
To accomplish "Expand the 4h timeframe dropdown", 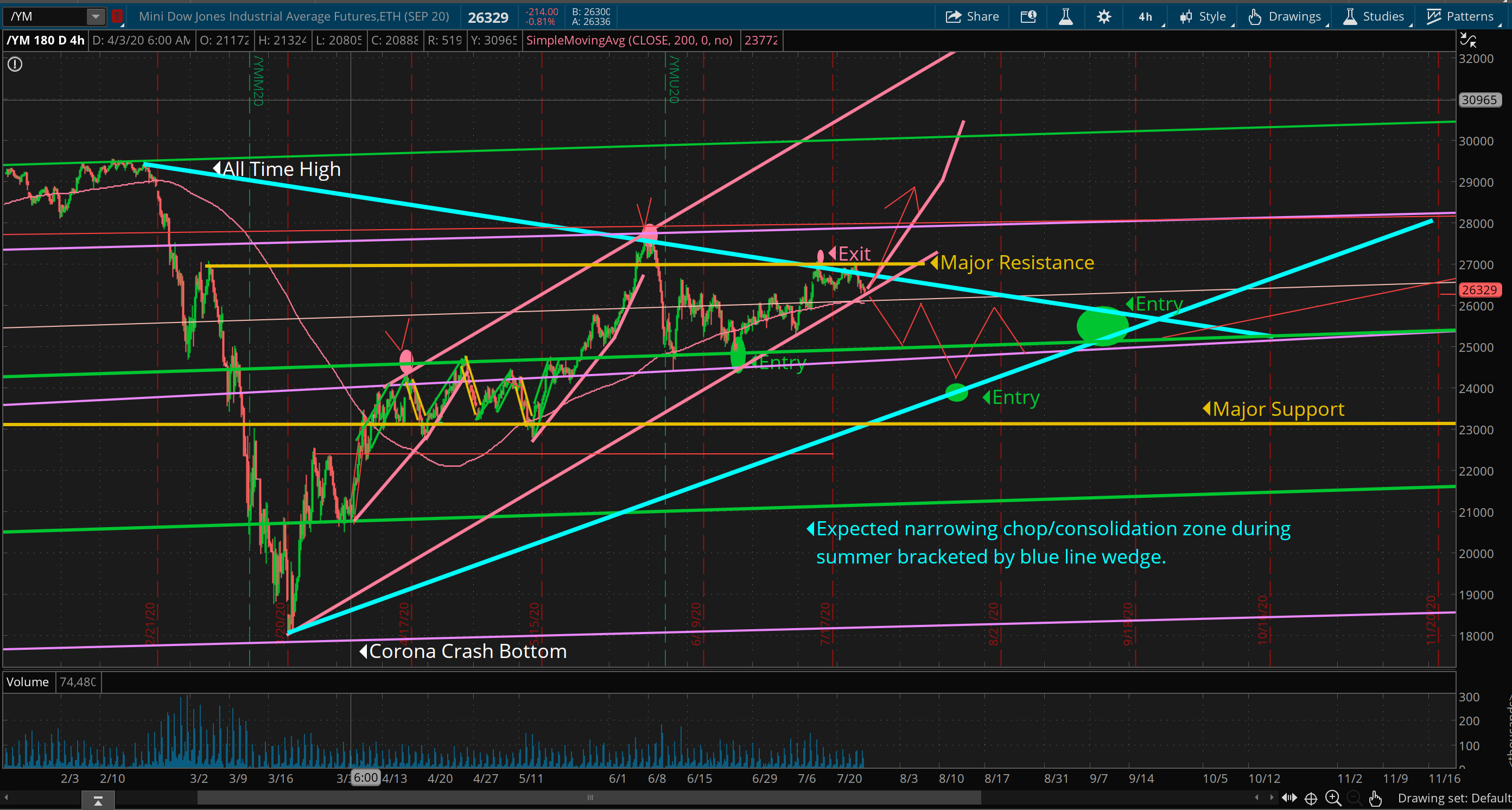I will pyautogui.click(x=1146, y=16).
